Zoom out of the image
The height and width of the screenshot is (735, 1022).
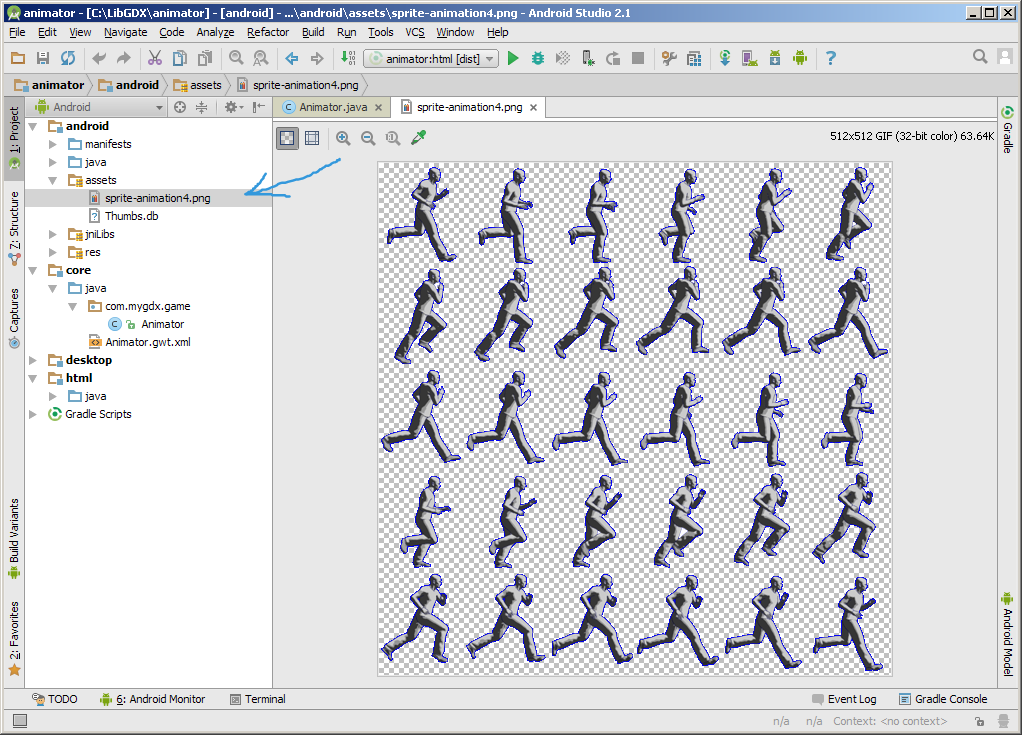click(x=368, y=138)
